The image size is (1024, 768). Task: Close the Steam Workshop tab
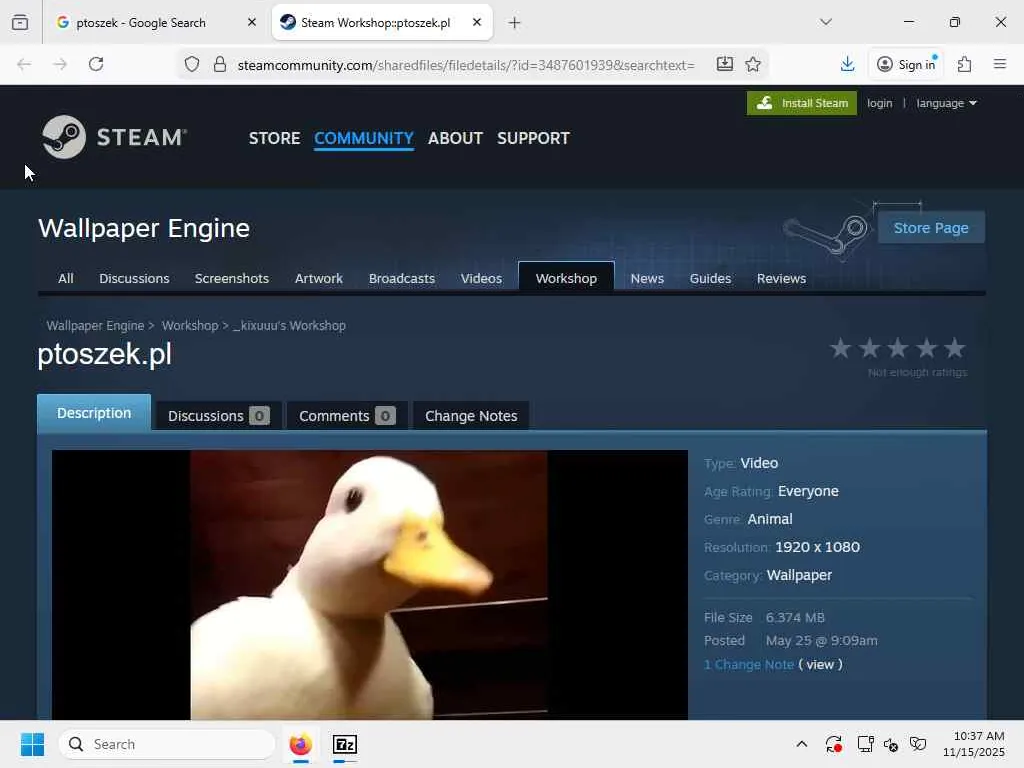477,22
